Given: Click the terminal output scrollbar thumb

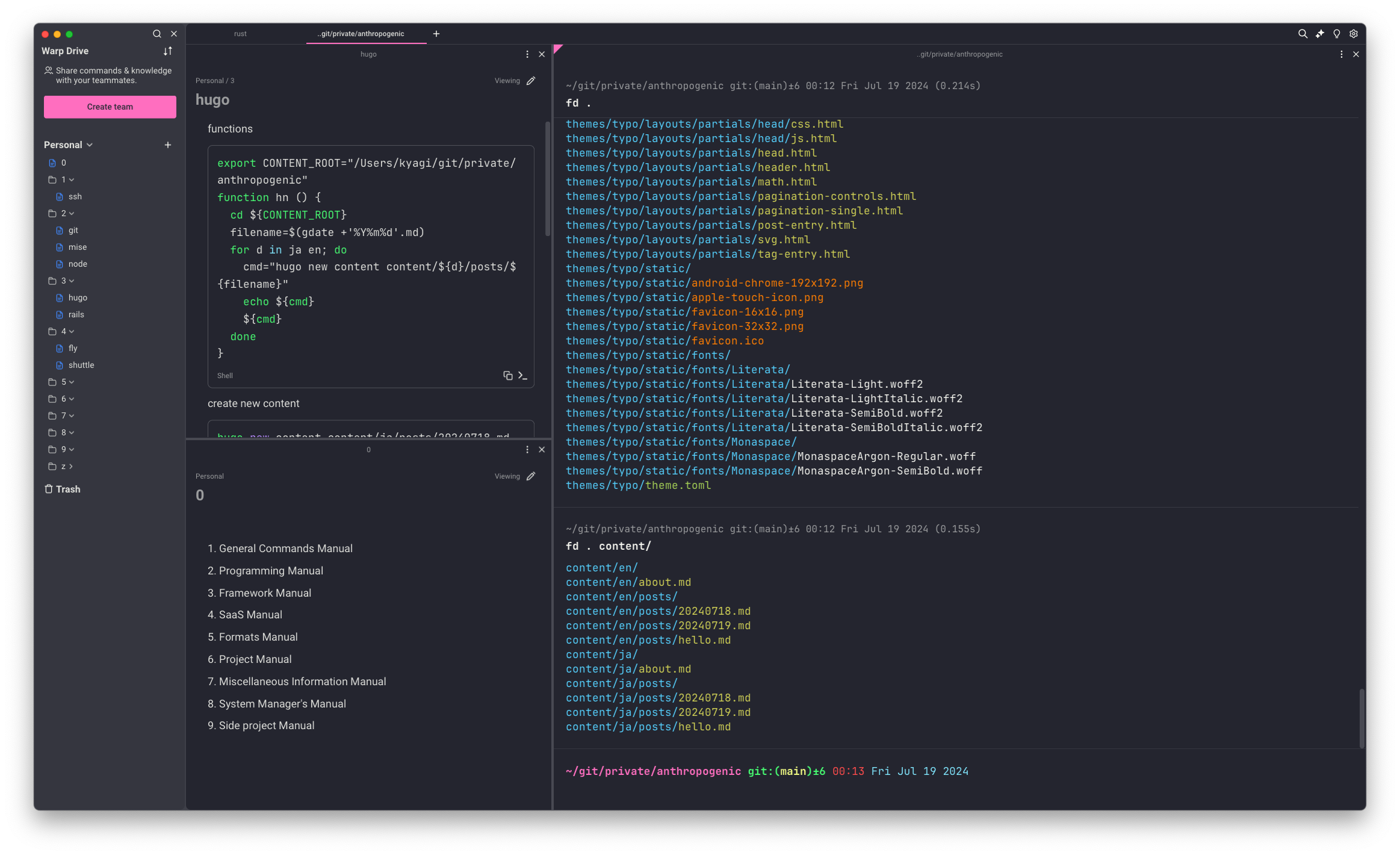Looking at the screenshot, I should pos(1361,718).
